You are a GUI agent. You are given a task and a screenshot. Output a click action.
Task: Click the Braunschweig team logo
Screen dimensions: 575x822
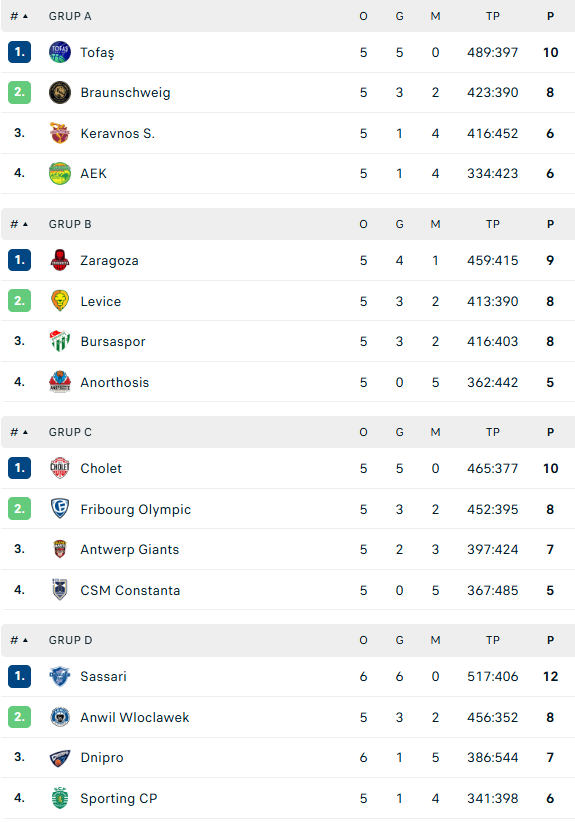tap(60, 92)
